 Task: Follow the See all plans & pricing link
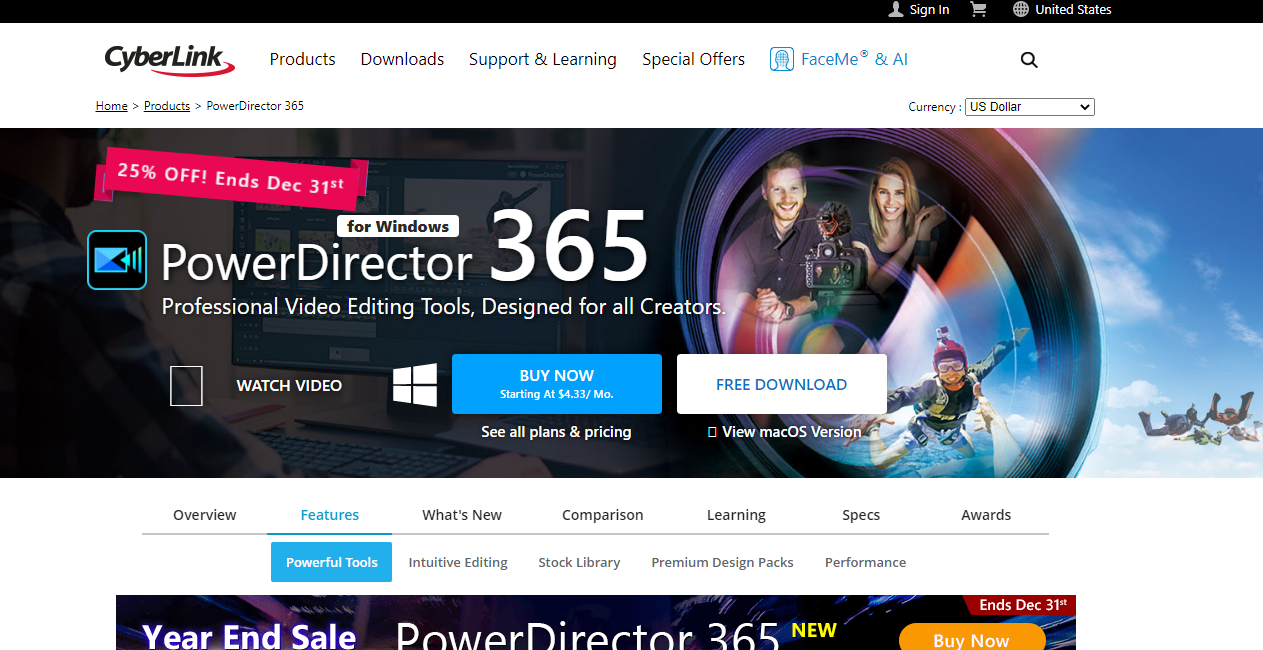(556, 432)
